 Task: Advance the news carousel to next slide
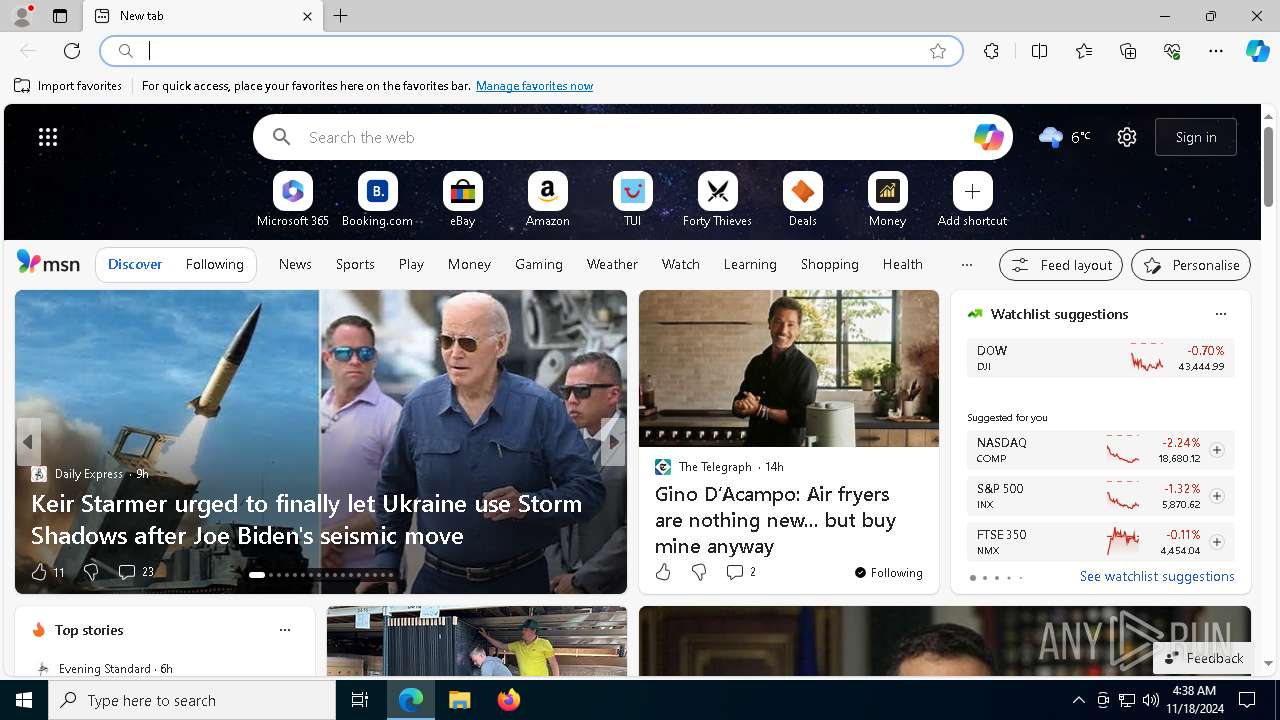613,441
